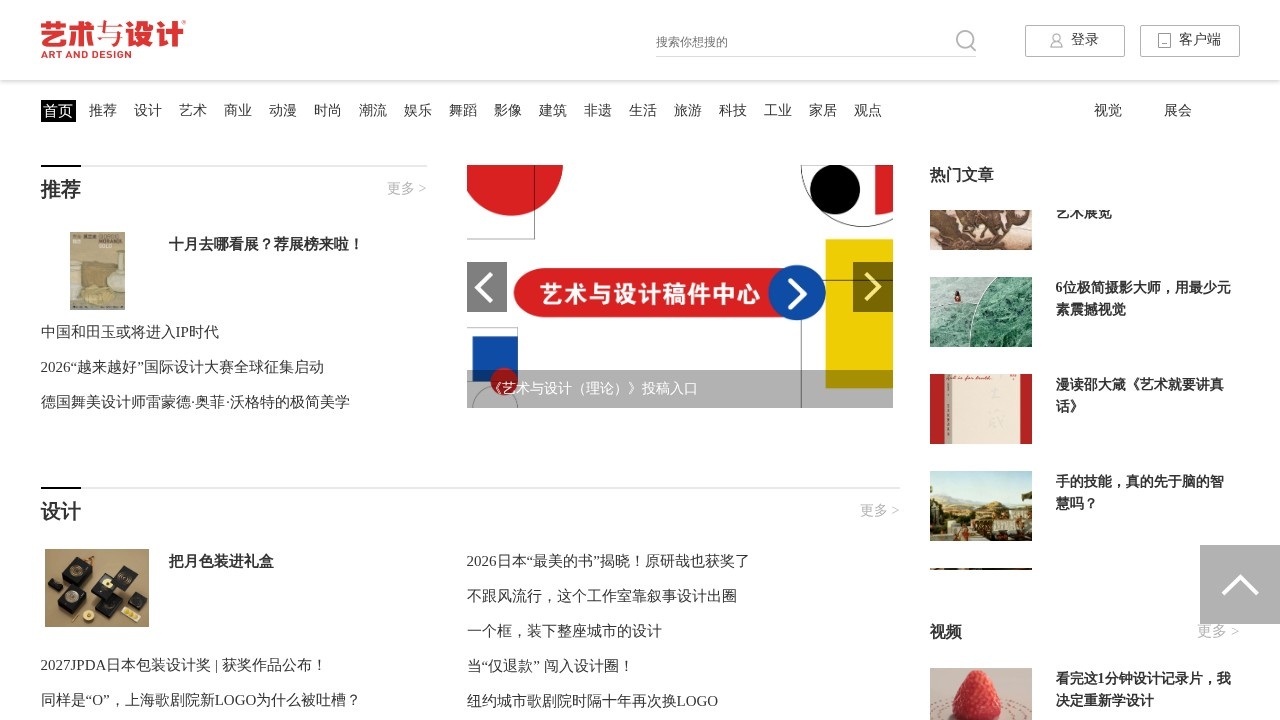Click 更多 in the 推荐 section
This screenshot has width=1280, height=720.
pyautogui.click(x=407, y=188)
